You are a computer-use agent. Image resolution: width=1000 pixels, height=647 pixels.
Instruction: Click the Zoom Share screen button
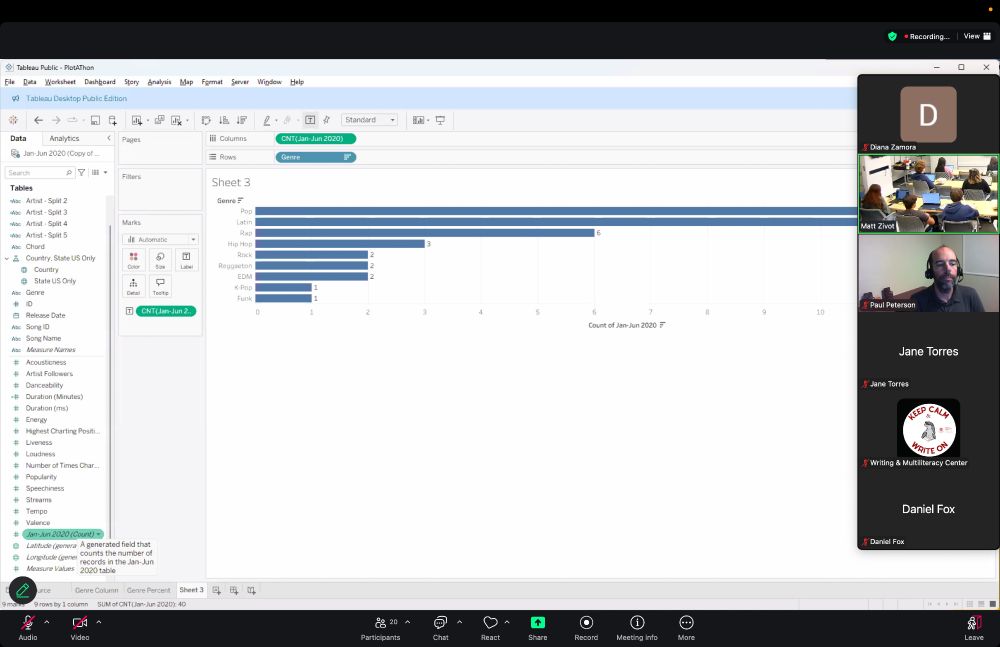coord(538,628)
